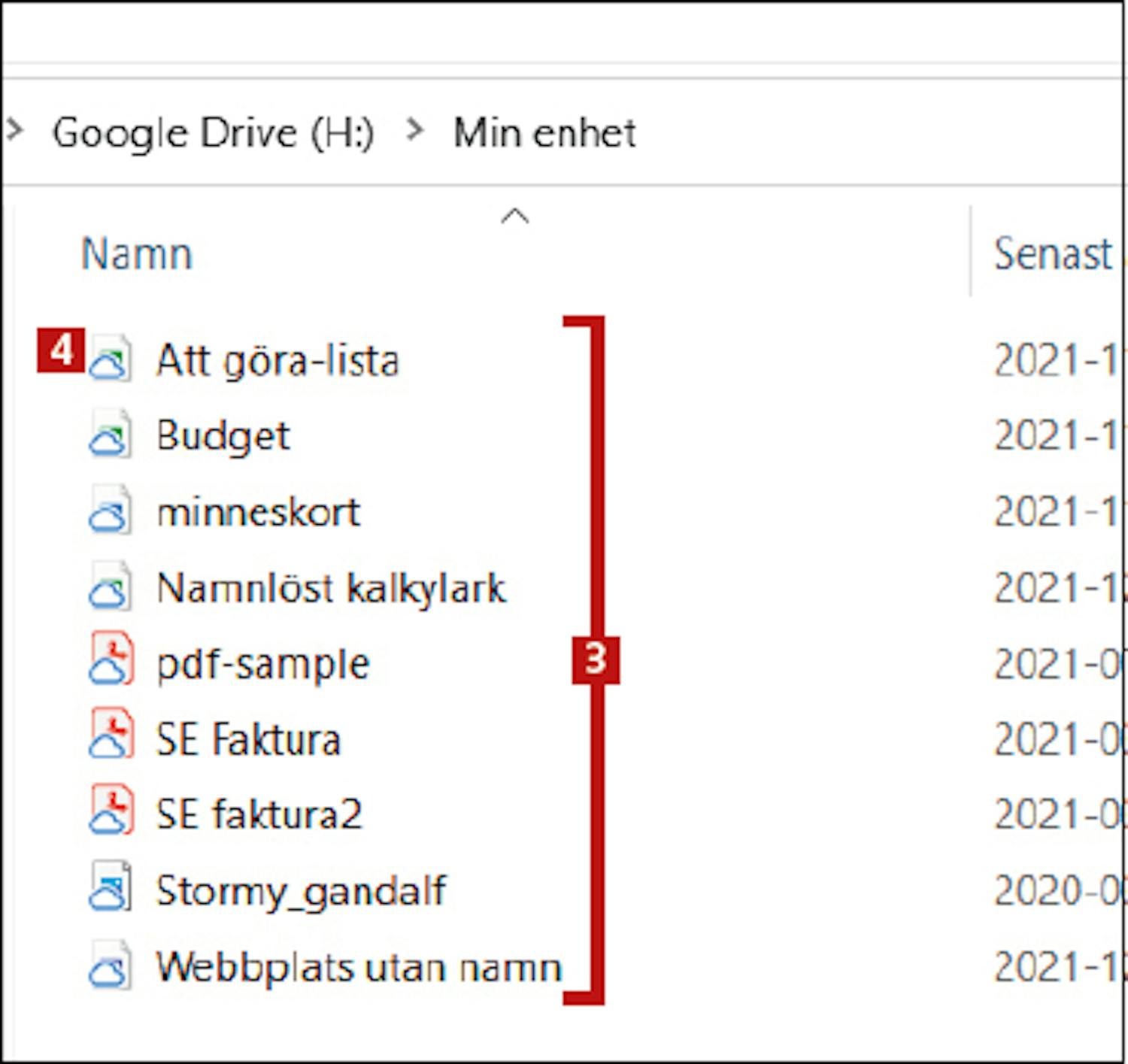
Task: Click the minneskort file icon
Action: (x=111, y=511)
